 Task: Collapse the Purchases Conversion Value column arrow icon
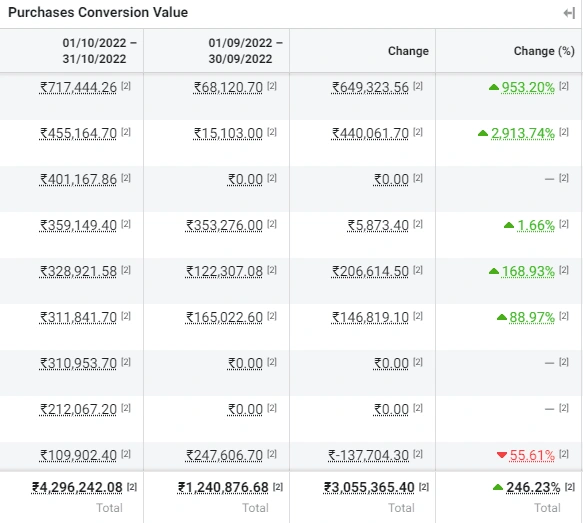pos(569,13)
